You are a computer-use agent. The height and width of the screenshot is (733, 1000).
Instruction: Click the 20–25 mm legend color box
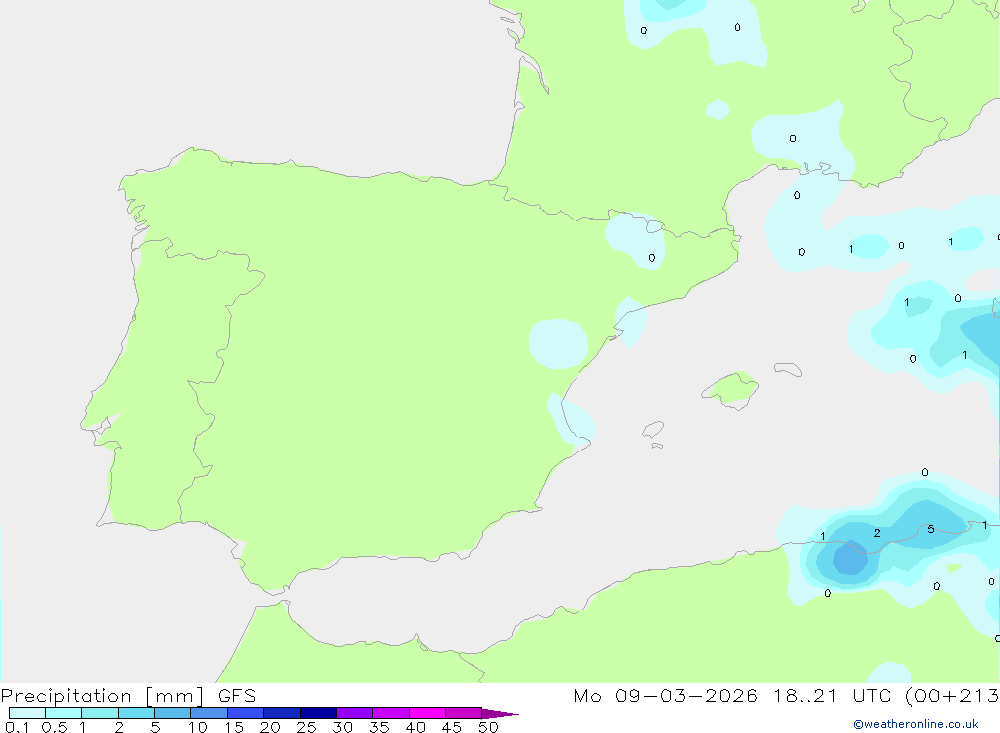(x=281, y=713)
